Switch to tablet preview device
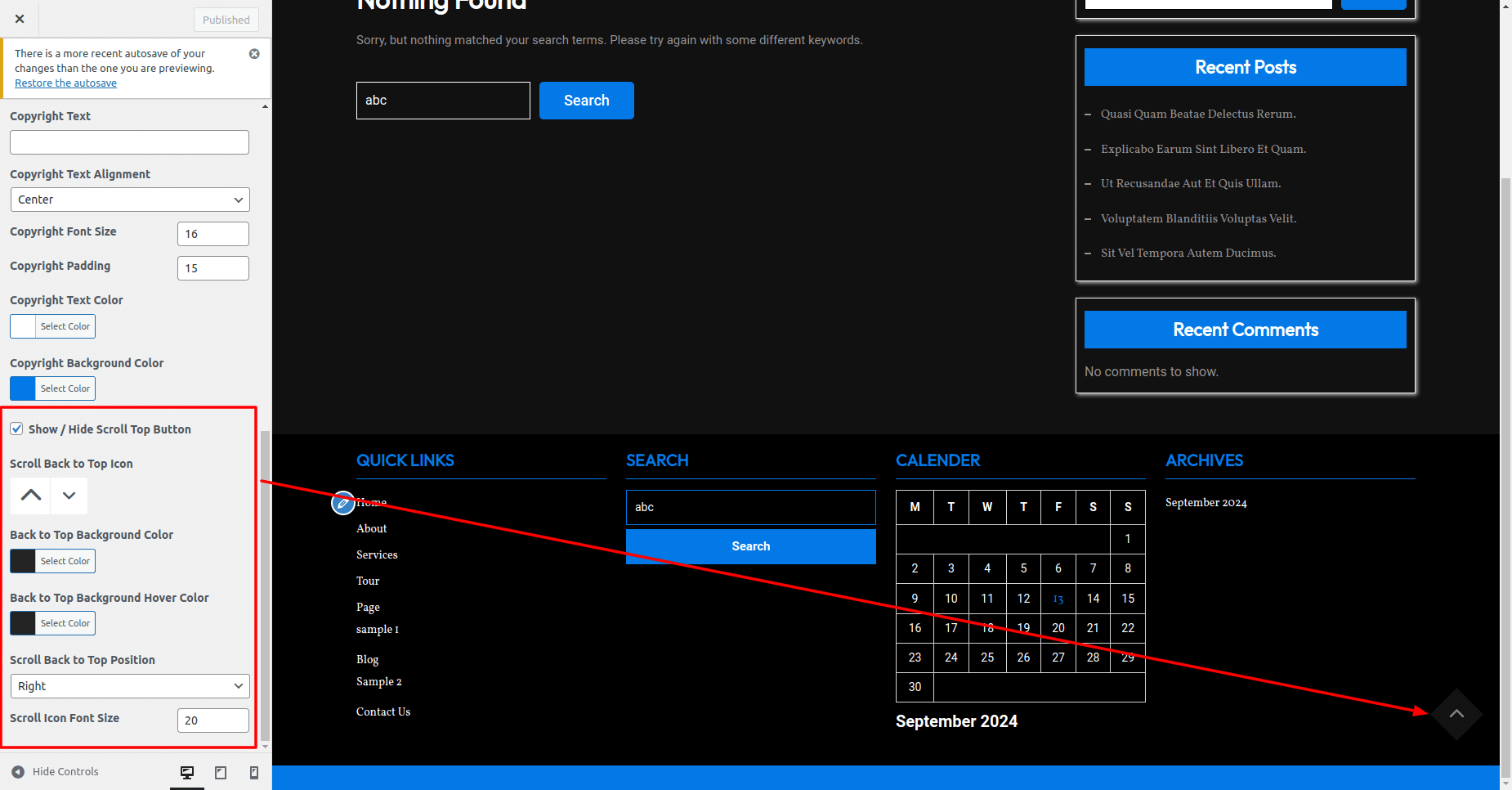This screenshot has height=790, width=1512. click(x=221, y=773)
